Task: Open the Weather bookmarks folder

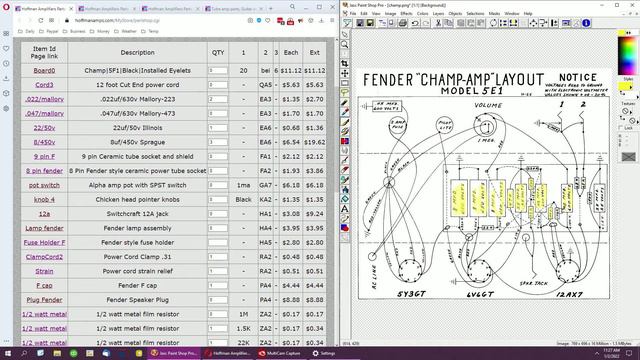Action: click(125, 31)
